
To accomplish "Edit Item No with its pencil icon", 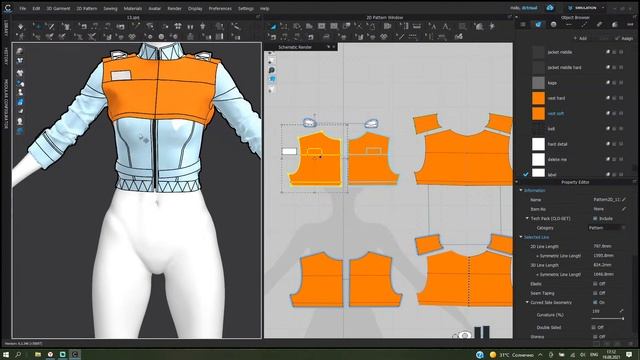I will coord(624,209).
